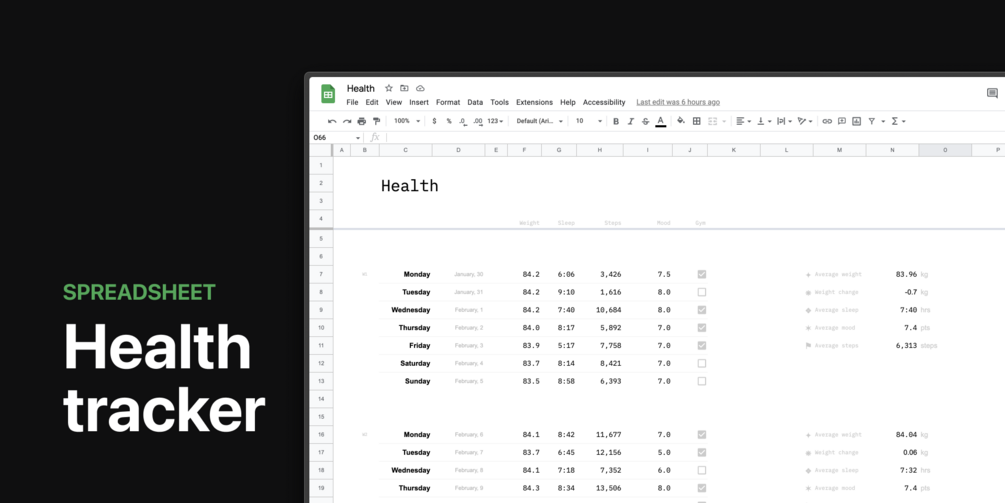Open the Tools menu
The height and width of the screenshot is (503, 1005).
[499, 103]
